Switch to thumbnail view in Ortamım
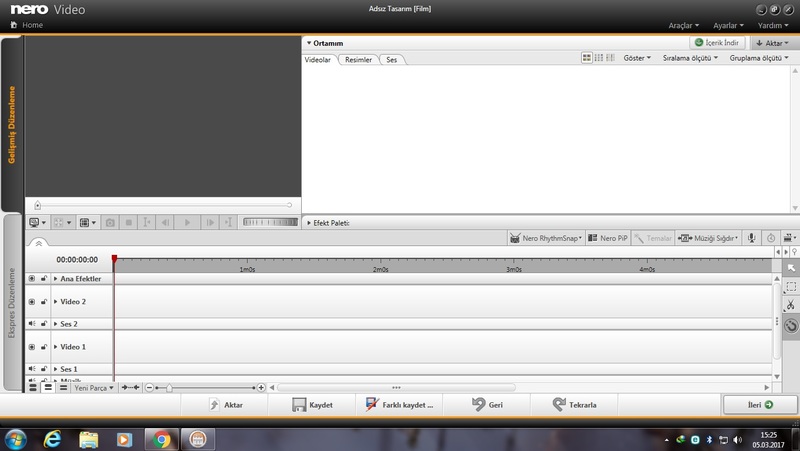Viewport: 800px width, 451px height. 587,58
